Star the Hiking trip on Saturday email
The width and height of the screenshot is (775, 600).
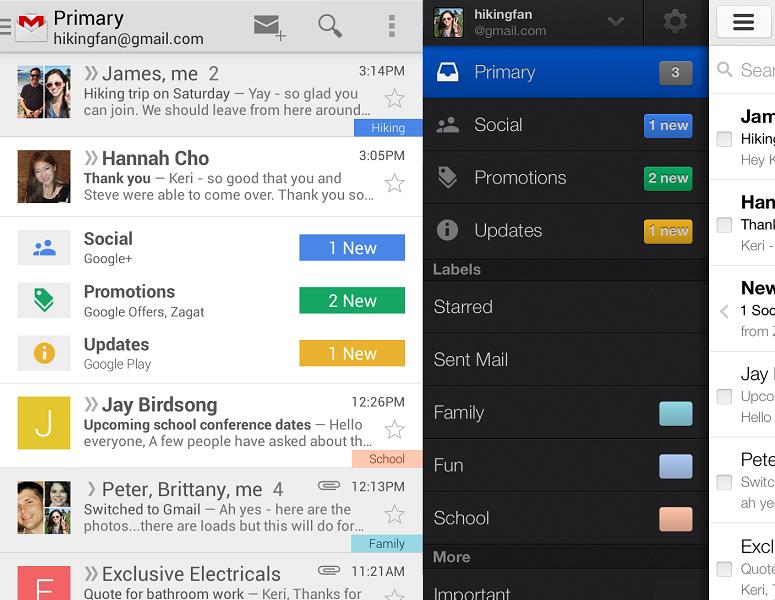pos(394,98)
